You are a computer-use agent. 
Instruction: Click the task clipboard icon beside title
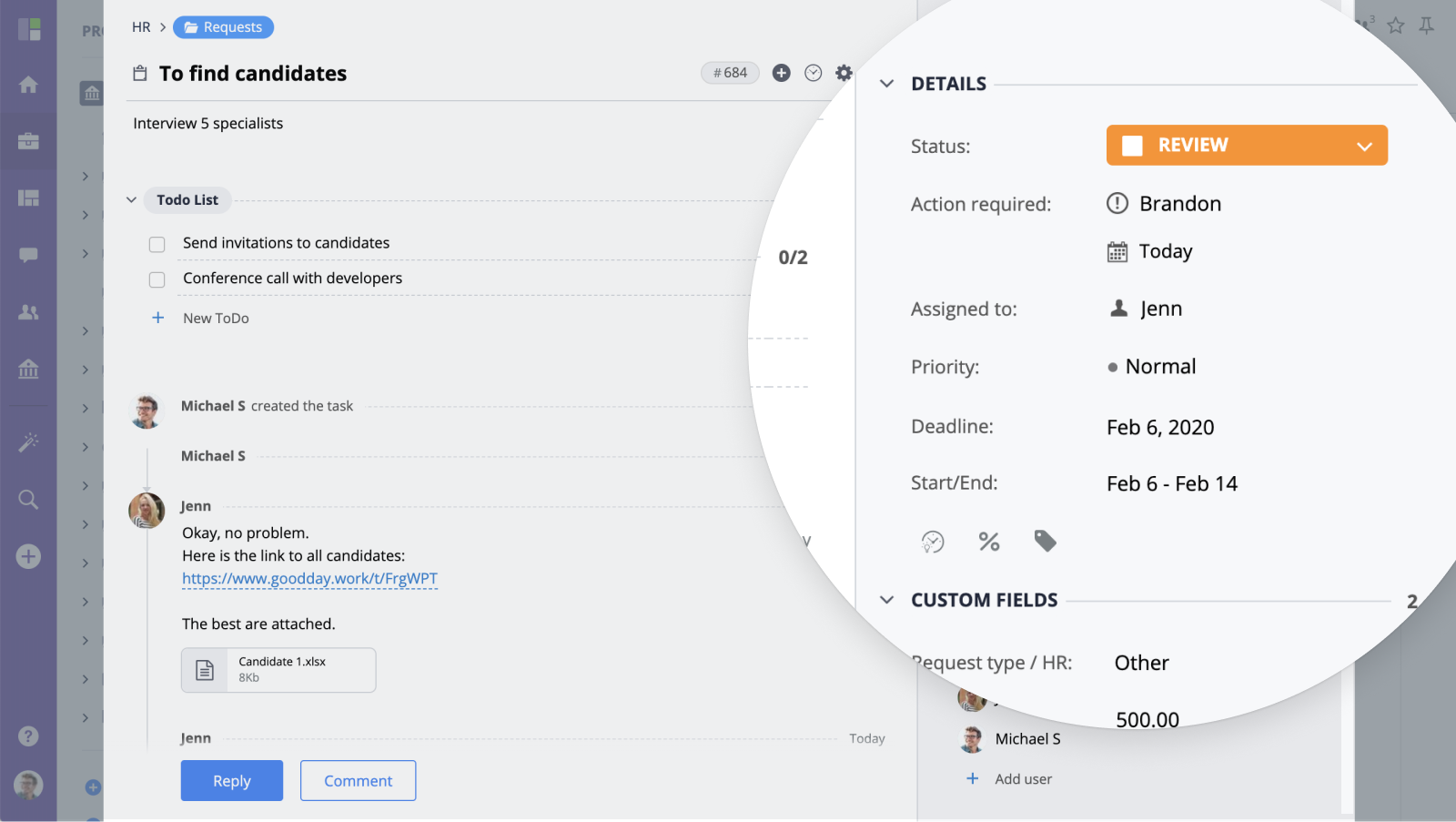click(x=140, y=73)
